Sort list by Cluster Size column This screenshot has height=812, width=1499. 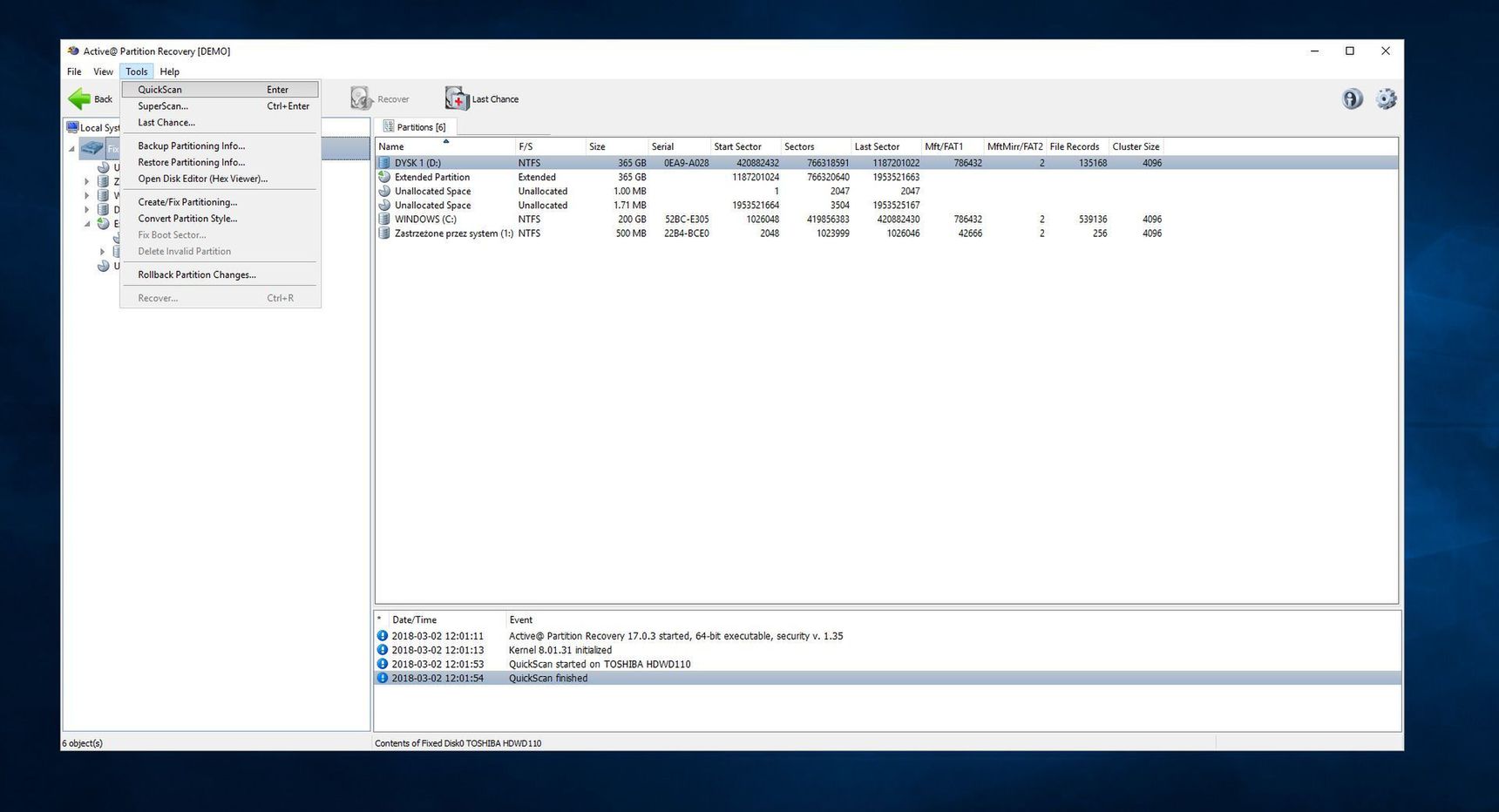[x=1137, y=146]
